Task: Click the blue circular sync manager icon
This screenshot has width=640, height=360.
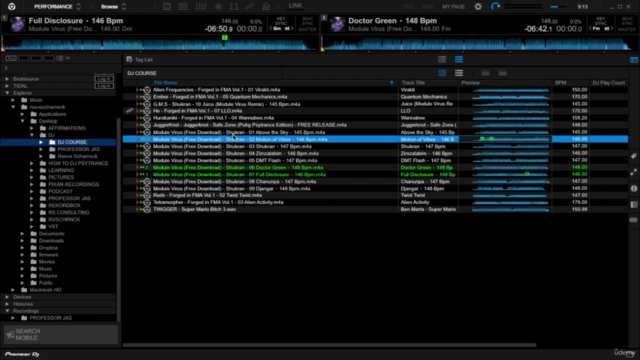Action: point(495,7)
